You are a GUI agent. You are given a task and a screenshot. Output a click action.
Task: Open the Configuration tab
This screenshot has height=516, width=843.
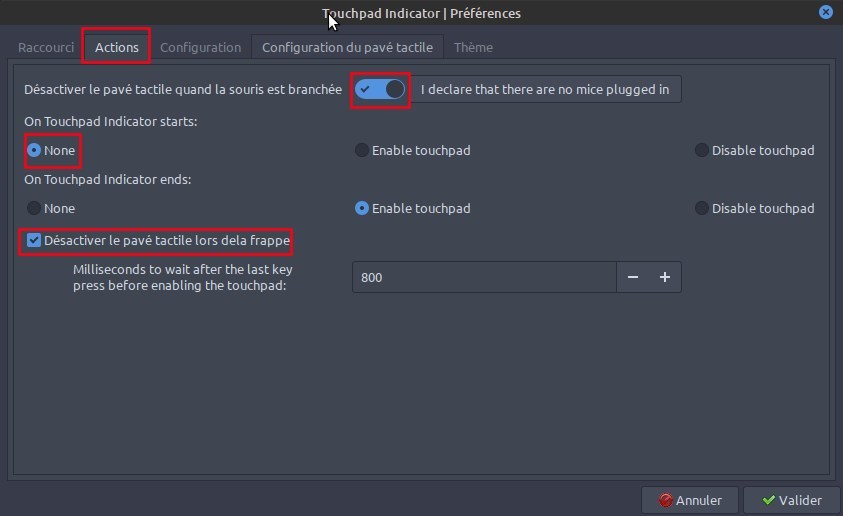coord(201,47)
